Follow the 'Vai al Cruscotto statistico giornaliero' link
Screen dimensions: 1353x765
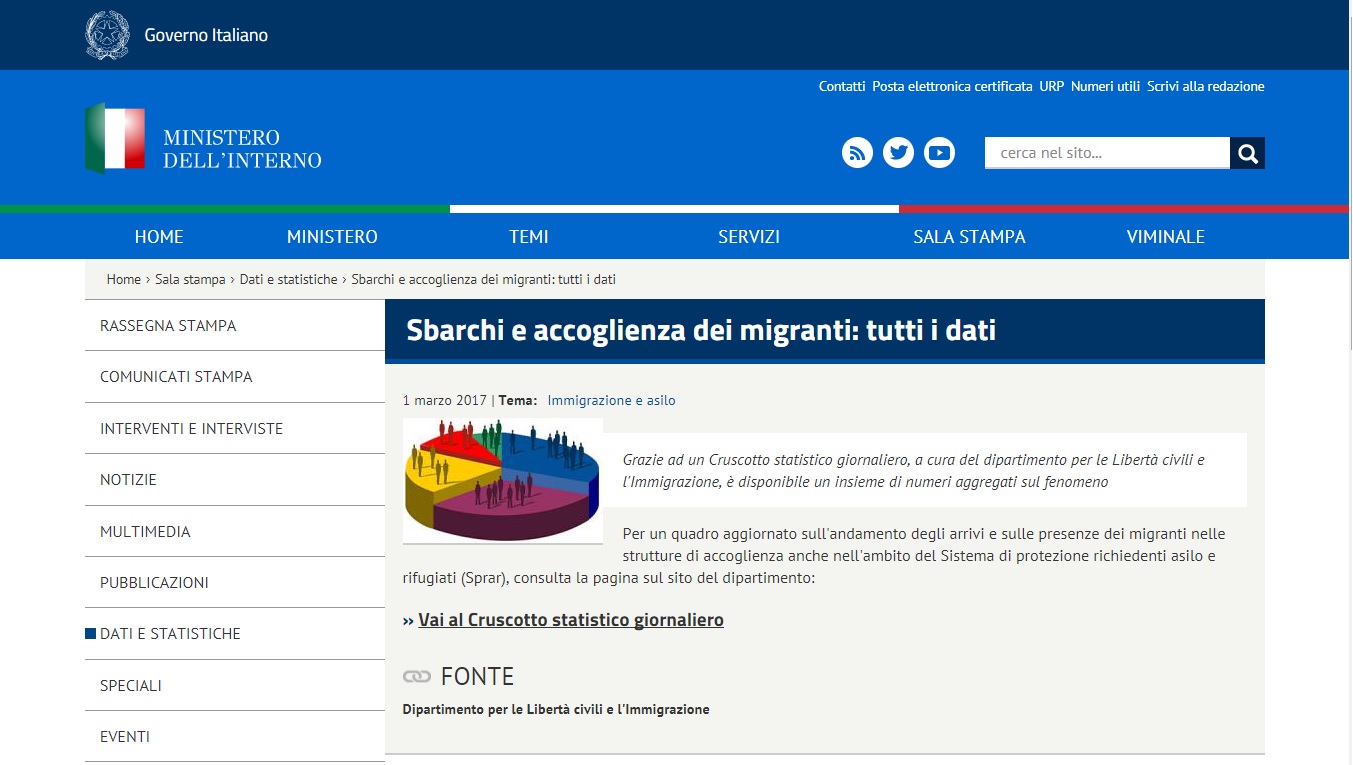click(x=570, y=620)
